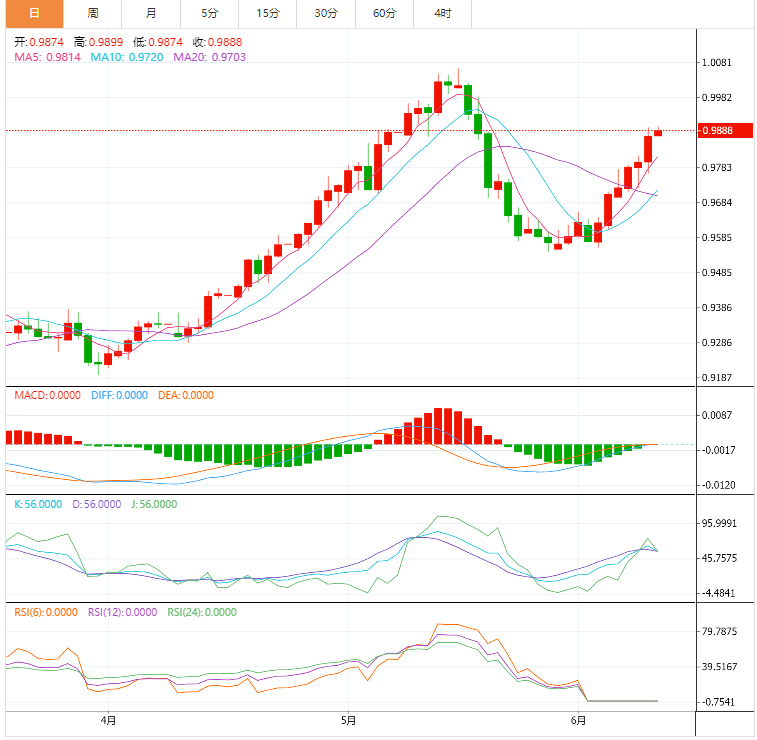Viewport: 757px width, 740px height.
Task: Select the 30分 timeframe tab
Action: click(325, 13)
